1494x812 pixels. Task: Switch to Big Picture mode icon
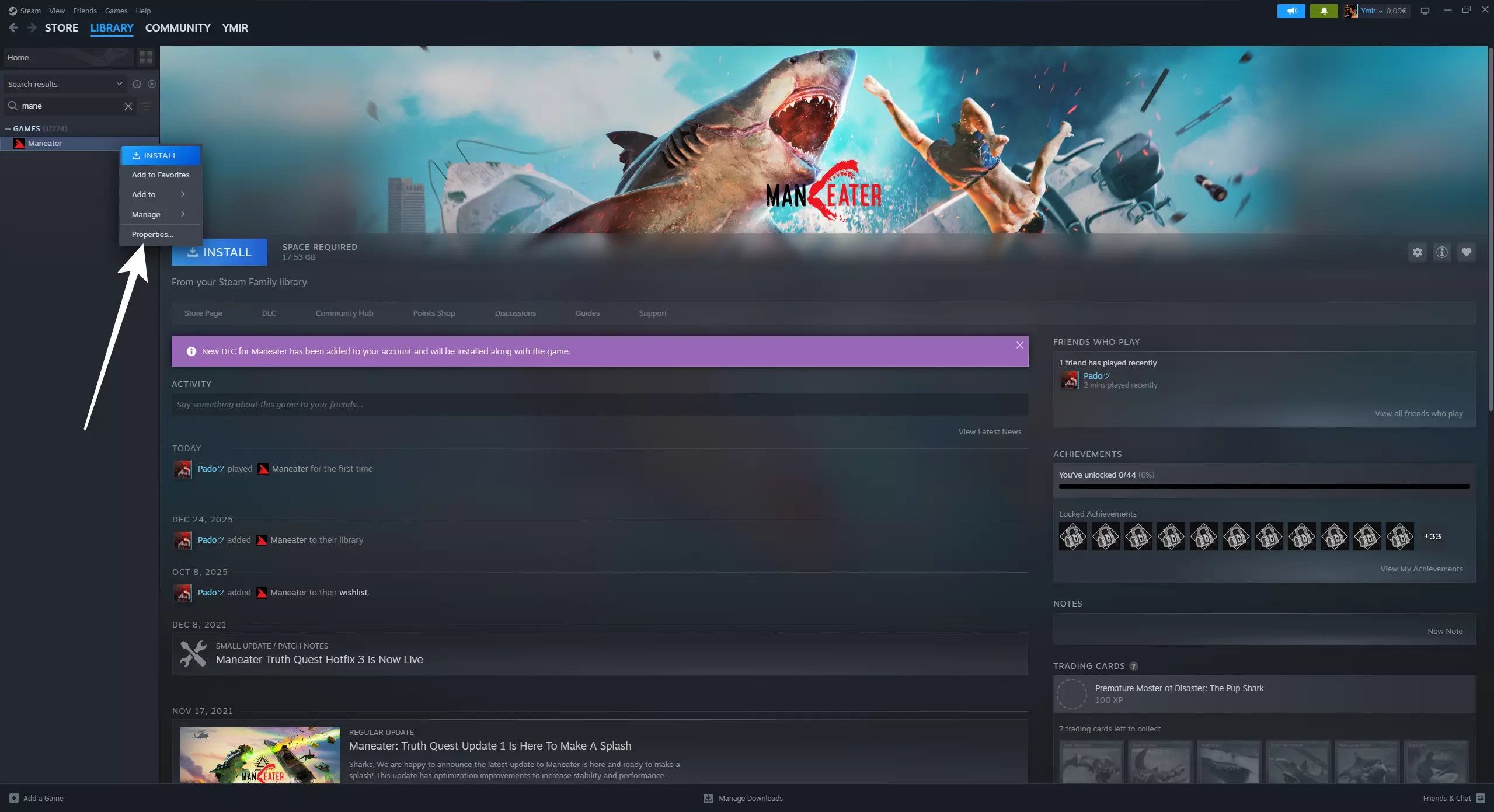pyautogui.click(x=1425, y=11)
